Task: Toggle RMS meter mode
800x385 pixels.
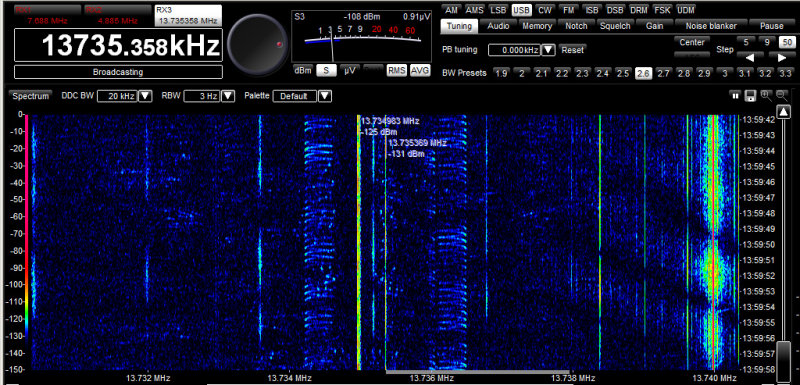Action: pyautogui.click(x=396, y=70)
